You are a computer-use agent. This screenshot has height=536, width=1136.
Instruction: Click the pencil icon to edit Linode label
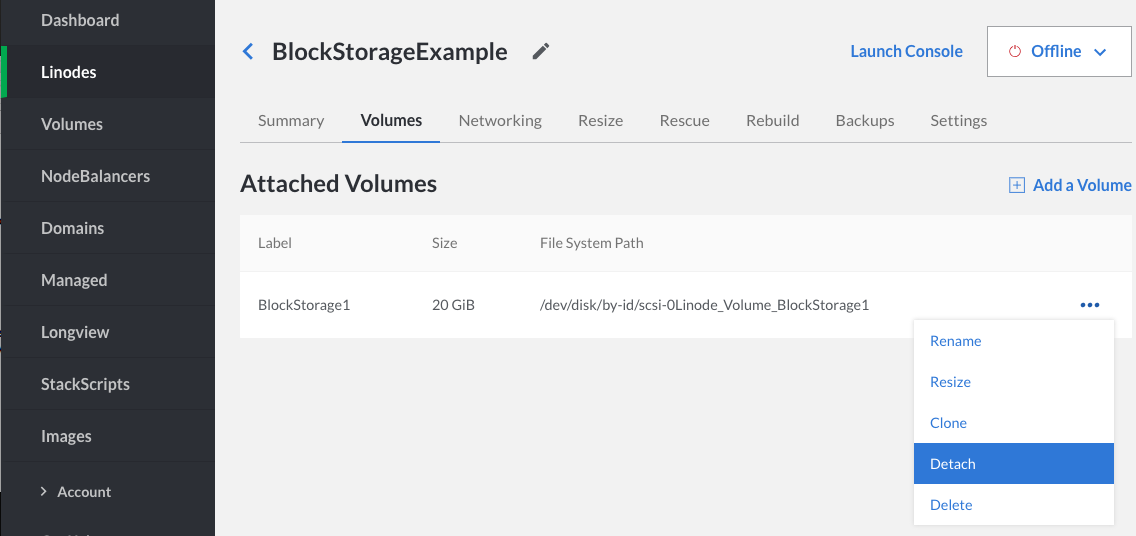coord(541,51)
